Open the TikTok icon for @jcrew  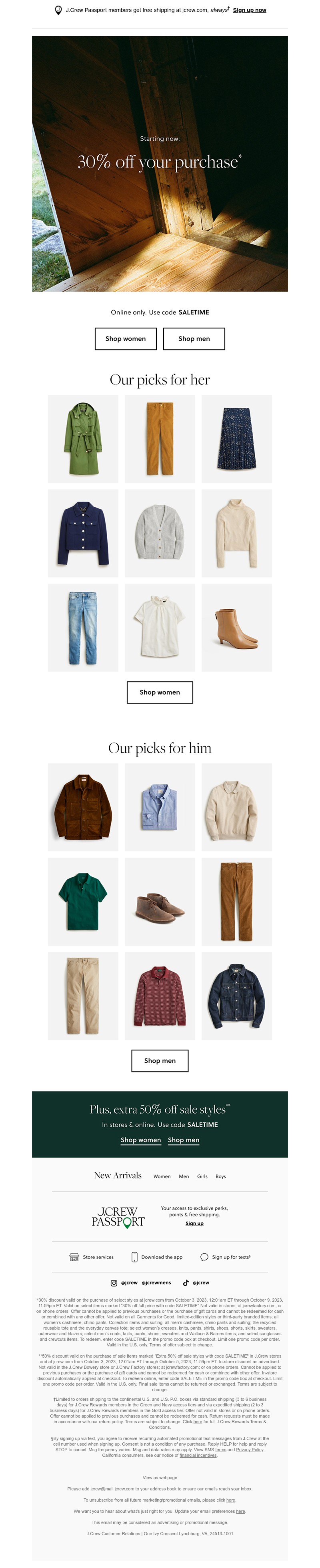pyautogui.click(x=186, y=1282)
